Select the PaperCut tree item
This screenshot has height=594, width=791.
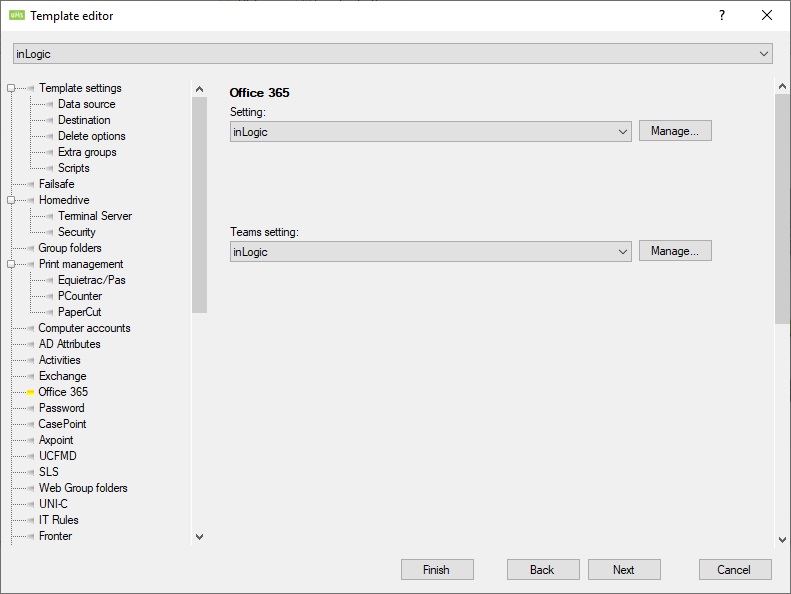click(80, 312)
